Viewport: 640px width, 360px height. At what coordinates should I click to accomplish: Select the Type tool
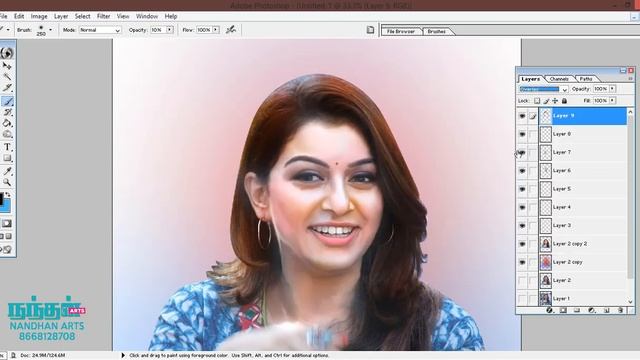[7, 147]
